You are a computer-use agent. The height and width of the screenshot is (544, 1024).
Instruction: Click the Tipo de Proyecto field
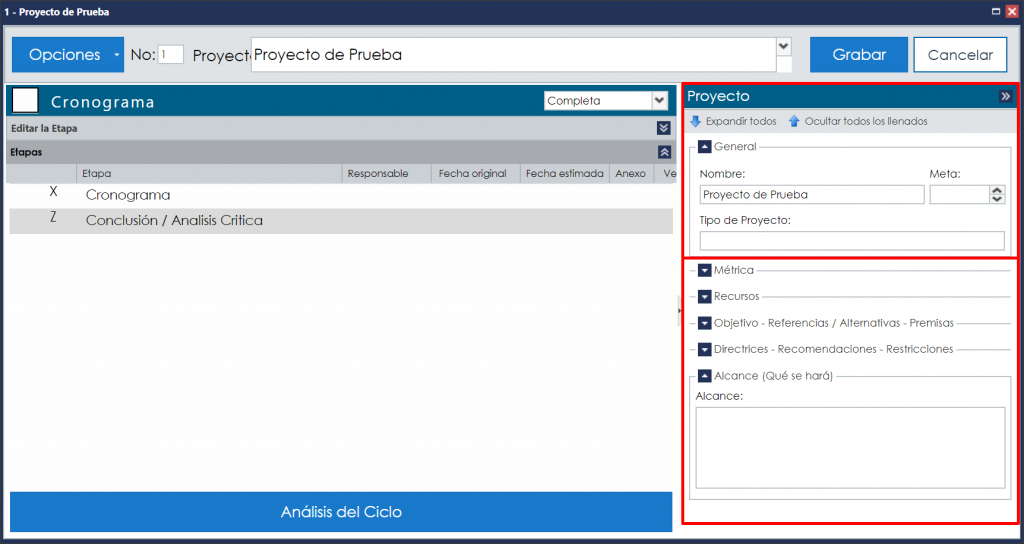(x=852, y=241)
